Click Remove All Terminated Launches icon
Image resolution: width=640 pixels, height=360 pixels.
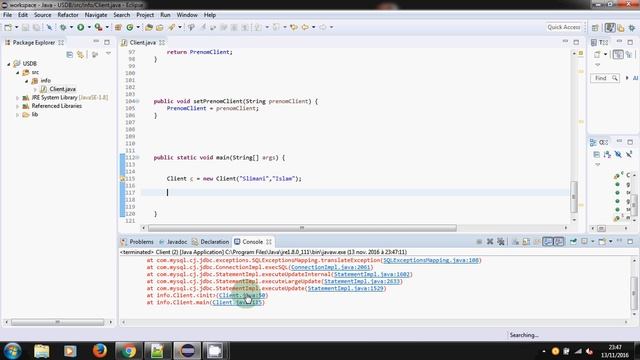coord(501,242)
